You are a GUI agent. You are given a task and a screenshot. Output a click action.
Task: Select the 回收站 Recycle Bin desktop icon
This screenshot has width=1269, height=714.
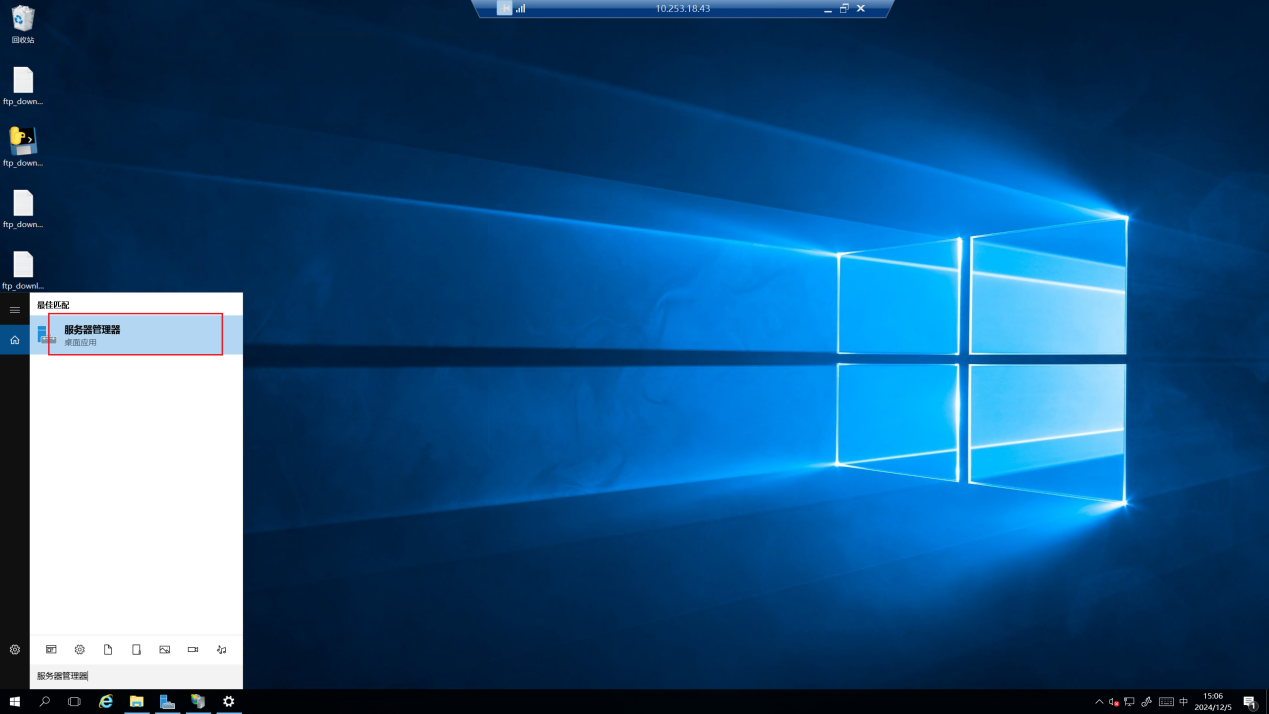pos(23,25)
